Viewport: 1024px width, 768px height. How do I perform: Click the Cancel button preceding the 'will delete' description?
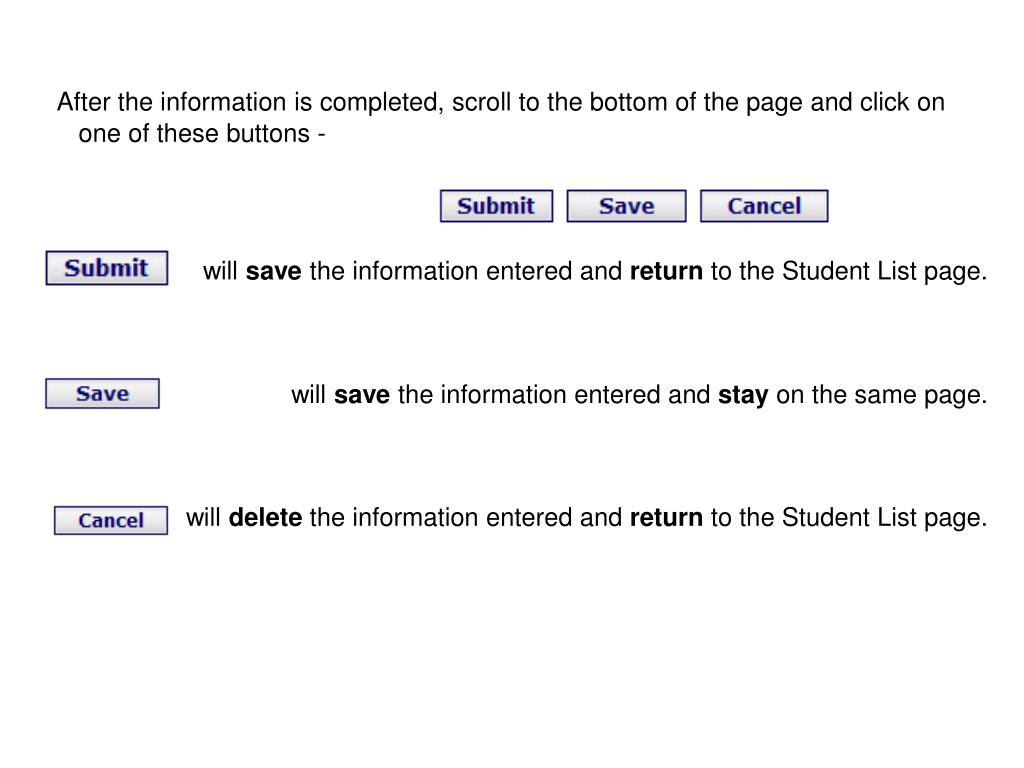tap(111, 520)
